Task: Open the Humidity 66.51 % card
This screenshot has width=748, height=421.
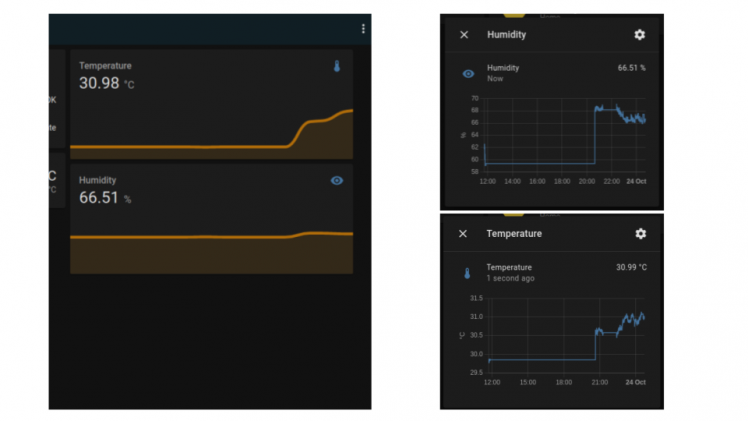Action: [211, 219]
